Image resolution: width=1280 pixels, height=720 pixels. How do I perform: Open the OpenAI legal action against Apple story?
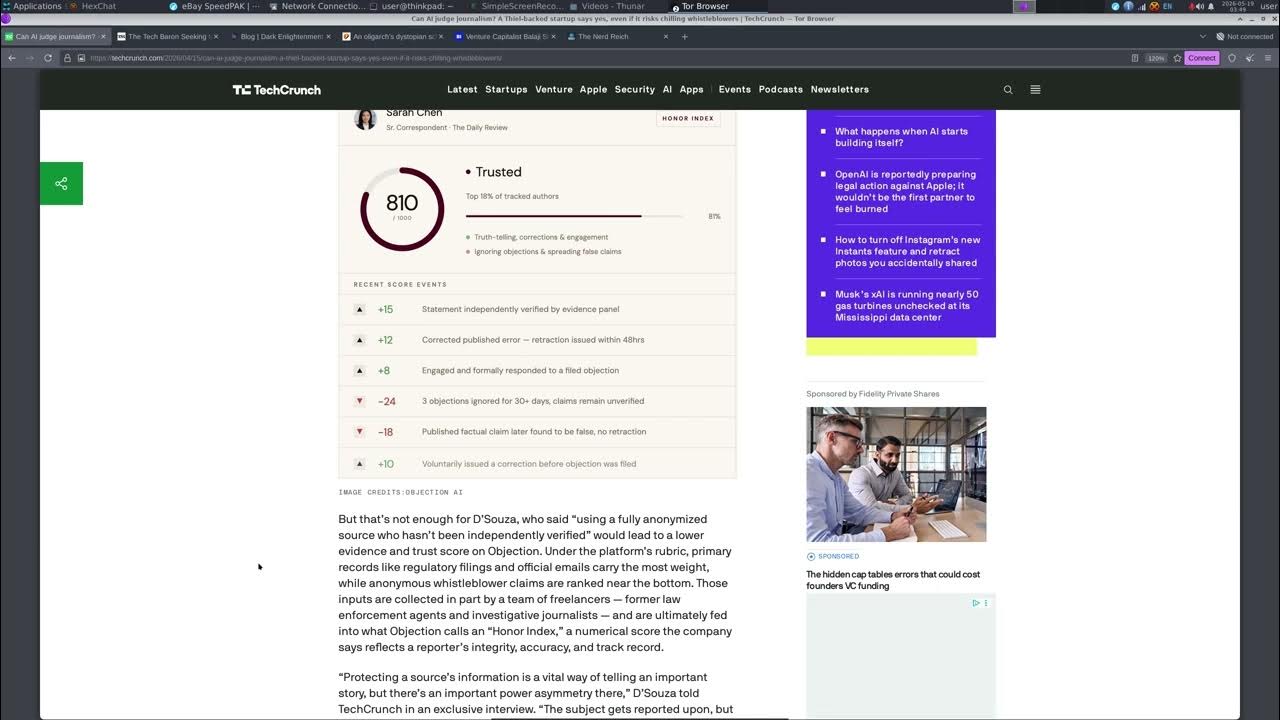click(x=905, y=191)
